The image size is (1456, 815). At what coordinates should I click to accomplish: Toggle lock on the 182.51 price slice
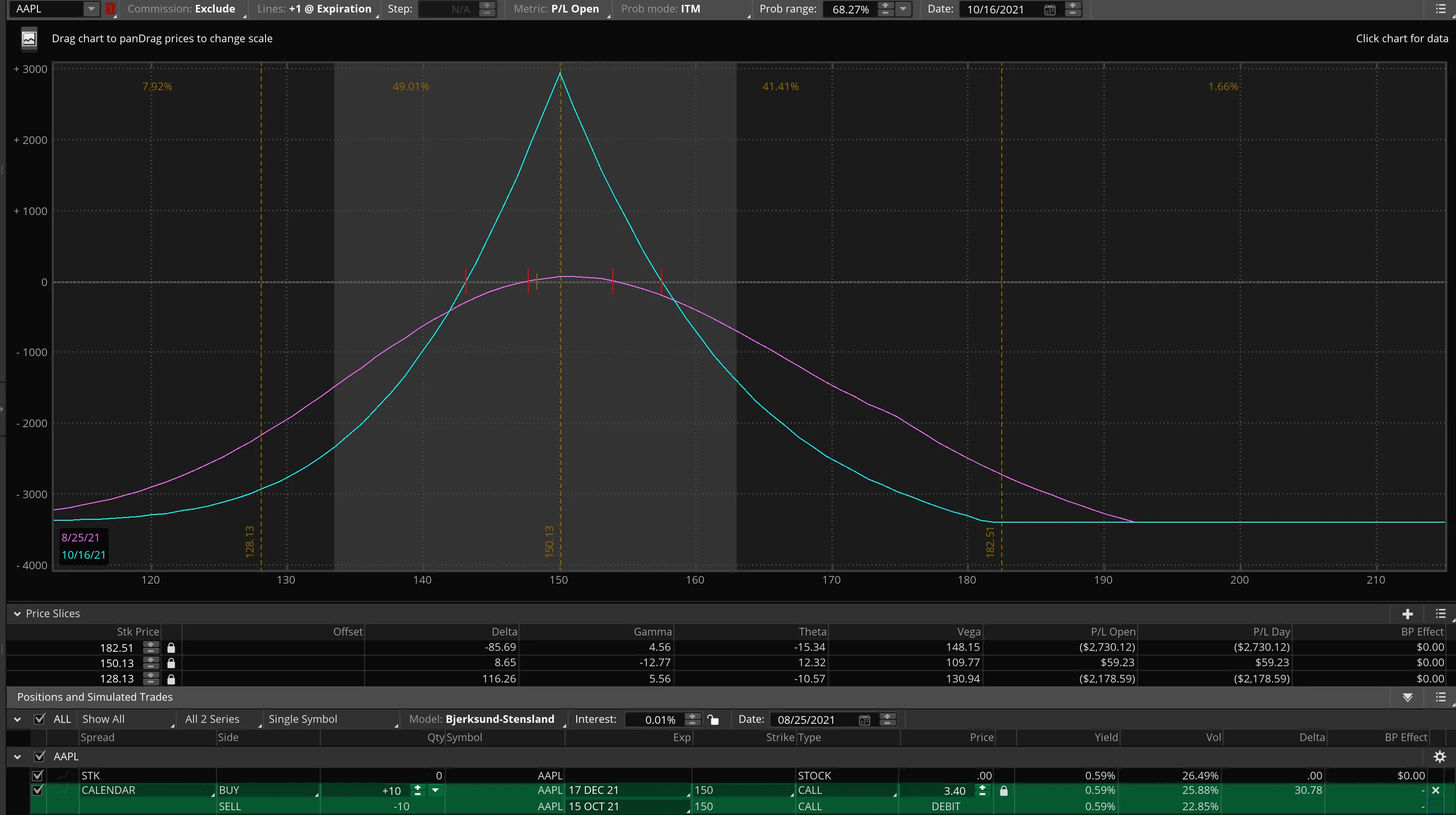(x=171, y=648)
